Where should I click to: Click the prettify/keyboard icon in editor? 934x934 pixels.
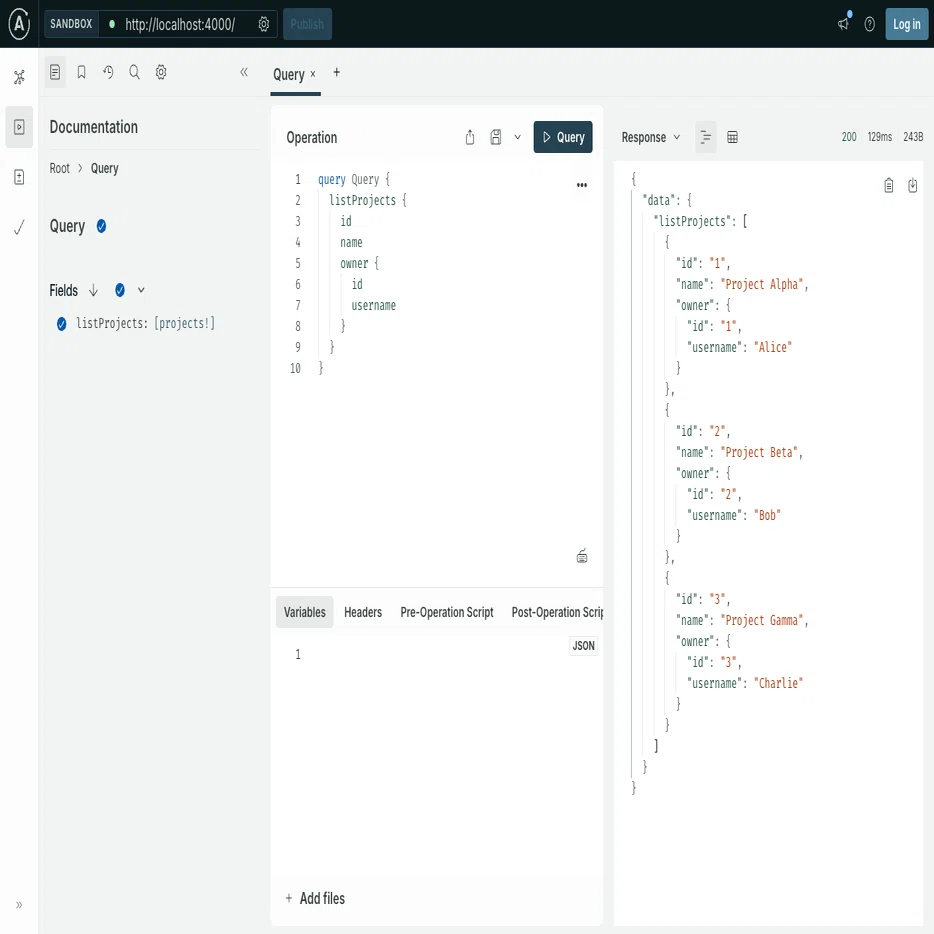(x=582, y=556)
